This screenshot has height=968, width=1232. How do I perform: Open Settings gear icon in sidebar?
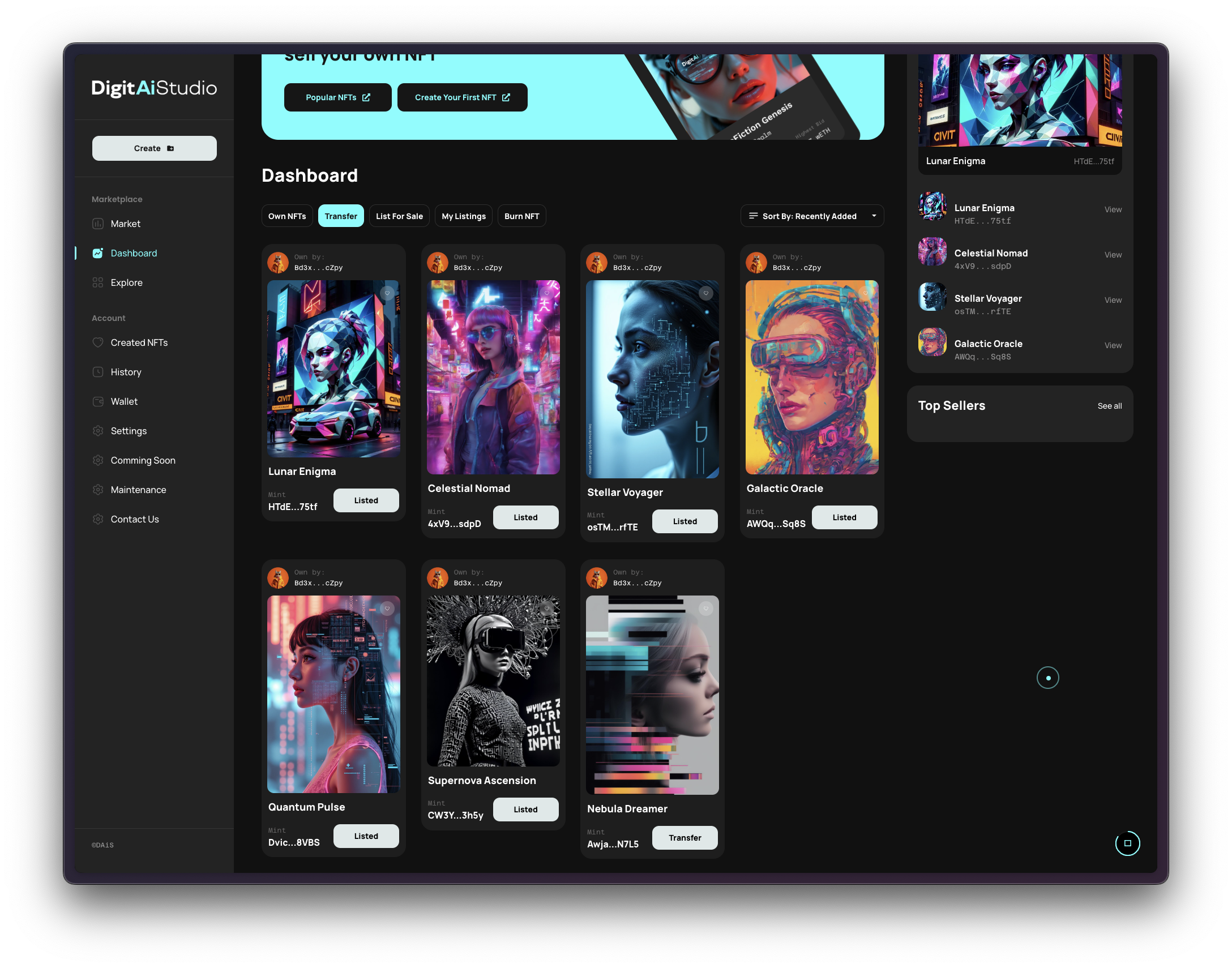click(x=97, y=431)
